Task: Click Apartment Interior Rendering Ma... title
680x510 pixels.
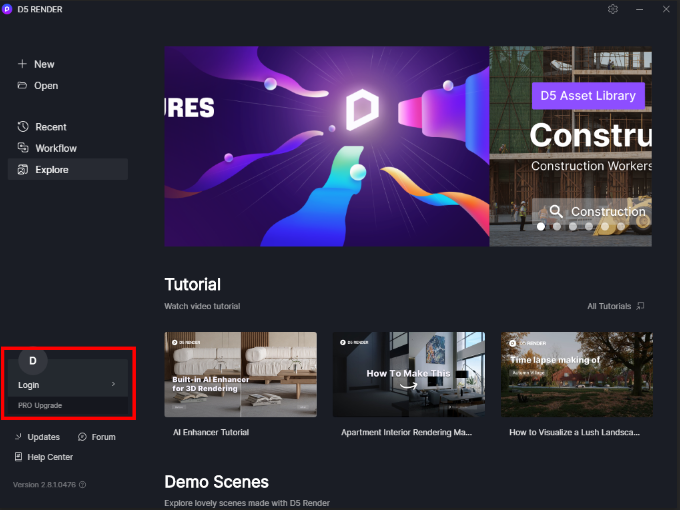Action: (406, 432)
